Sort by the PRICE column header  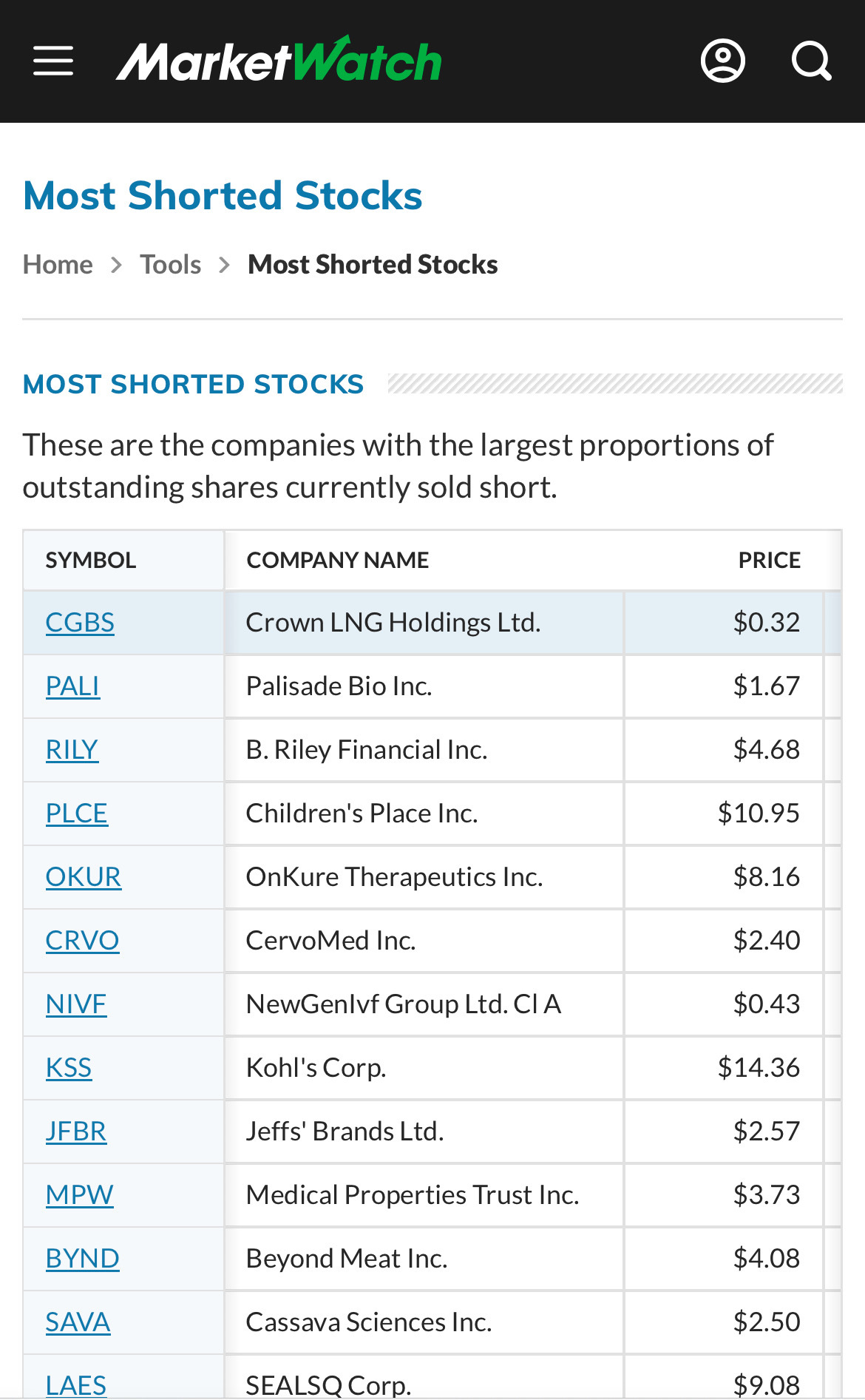click(x=770, y=560)
